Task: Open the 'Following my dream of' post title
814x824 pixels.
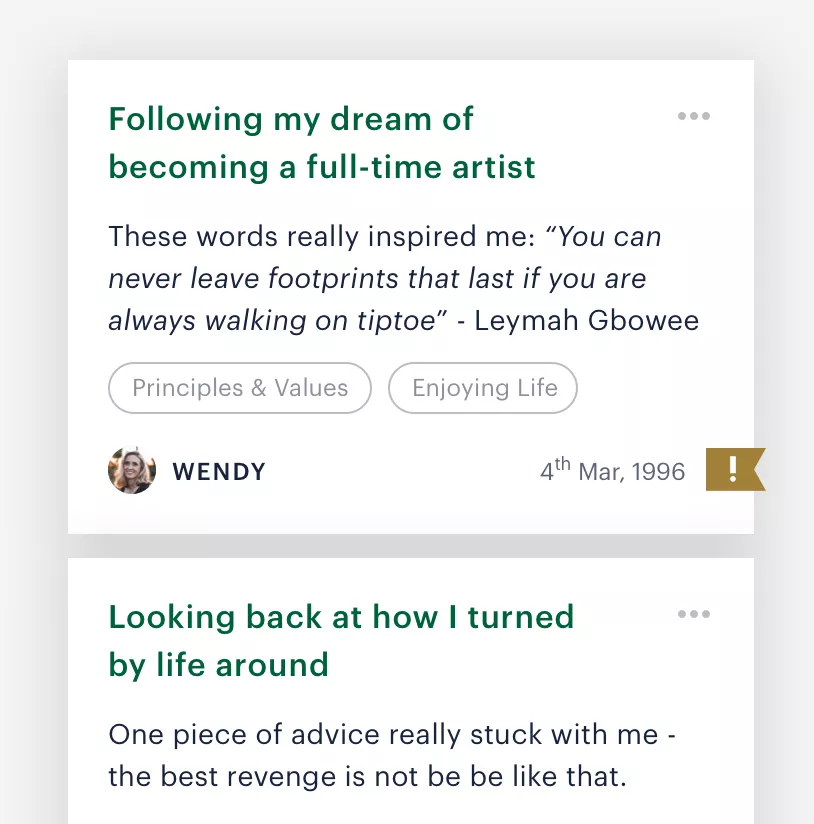Action: (291, 119)
